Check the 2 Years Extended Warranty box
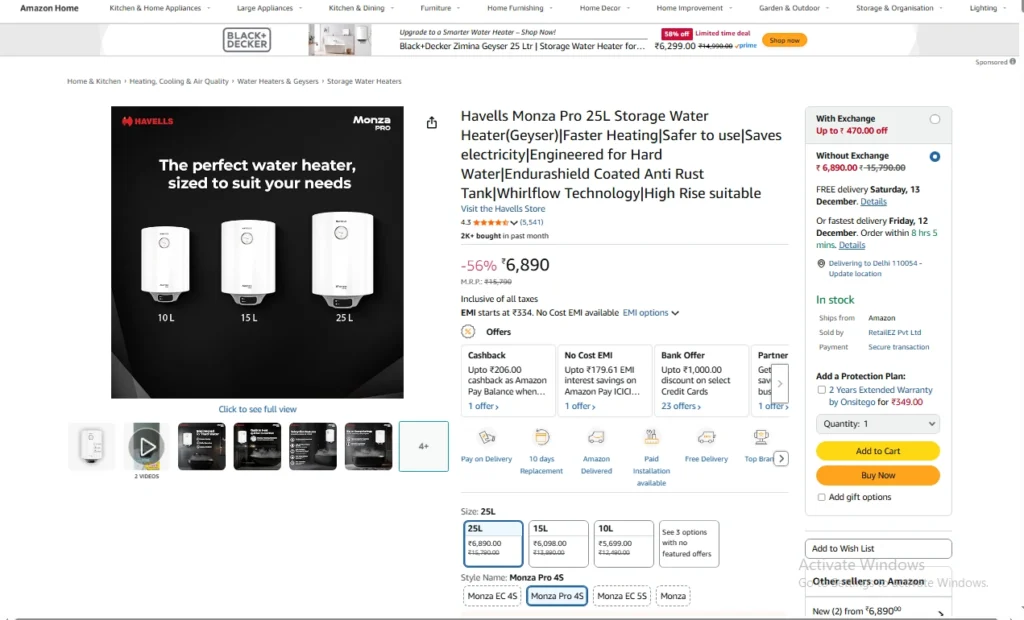Image resolution: width=1024 pixels, height=620 pixels. pyautogui.click(x=822, y=390)
